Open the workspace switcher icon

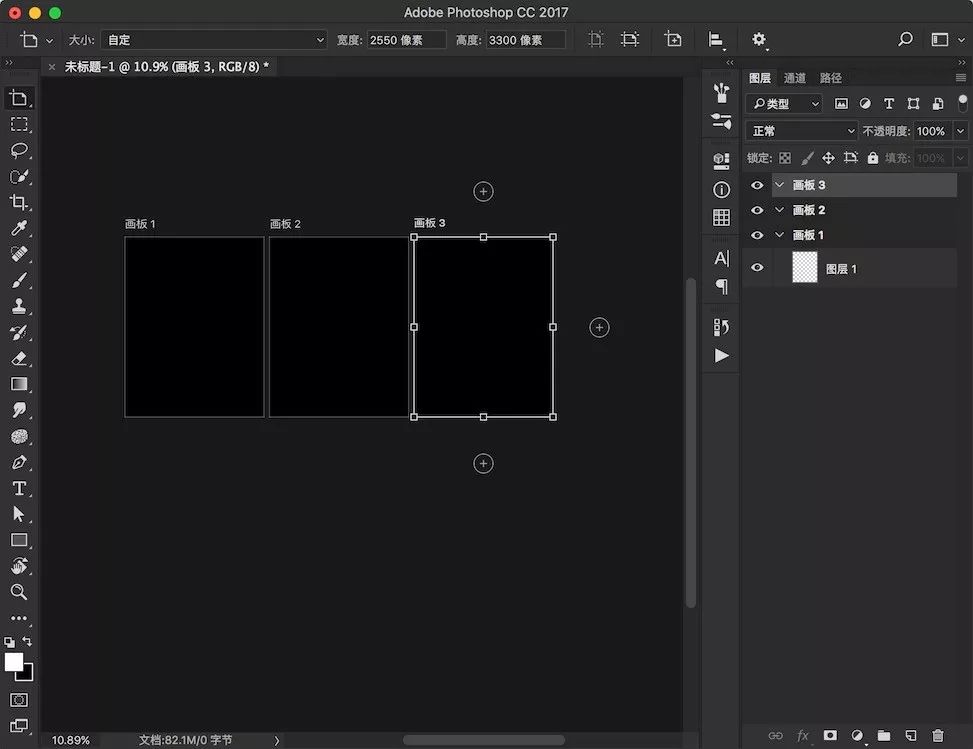pos(940,40)
